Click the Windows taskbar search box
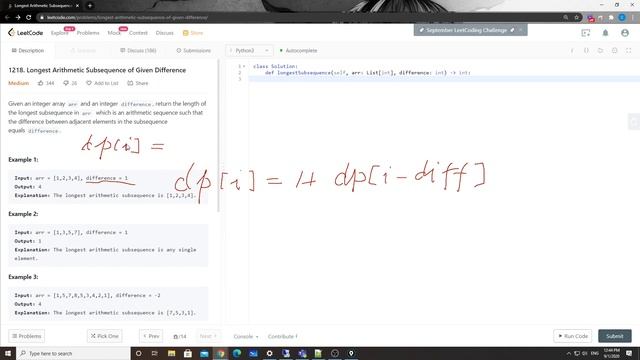The image size is (640, 360). tap(73, 353)
